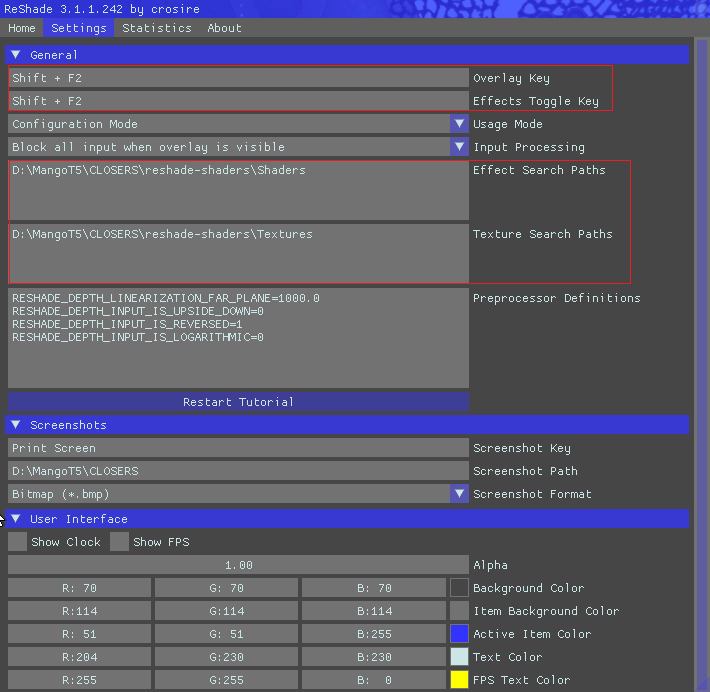The height and width of the screenshot is (692, 710).
Task: Open the Screenshot Format dropdown arrow
Action: point(459,494)
